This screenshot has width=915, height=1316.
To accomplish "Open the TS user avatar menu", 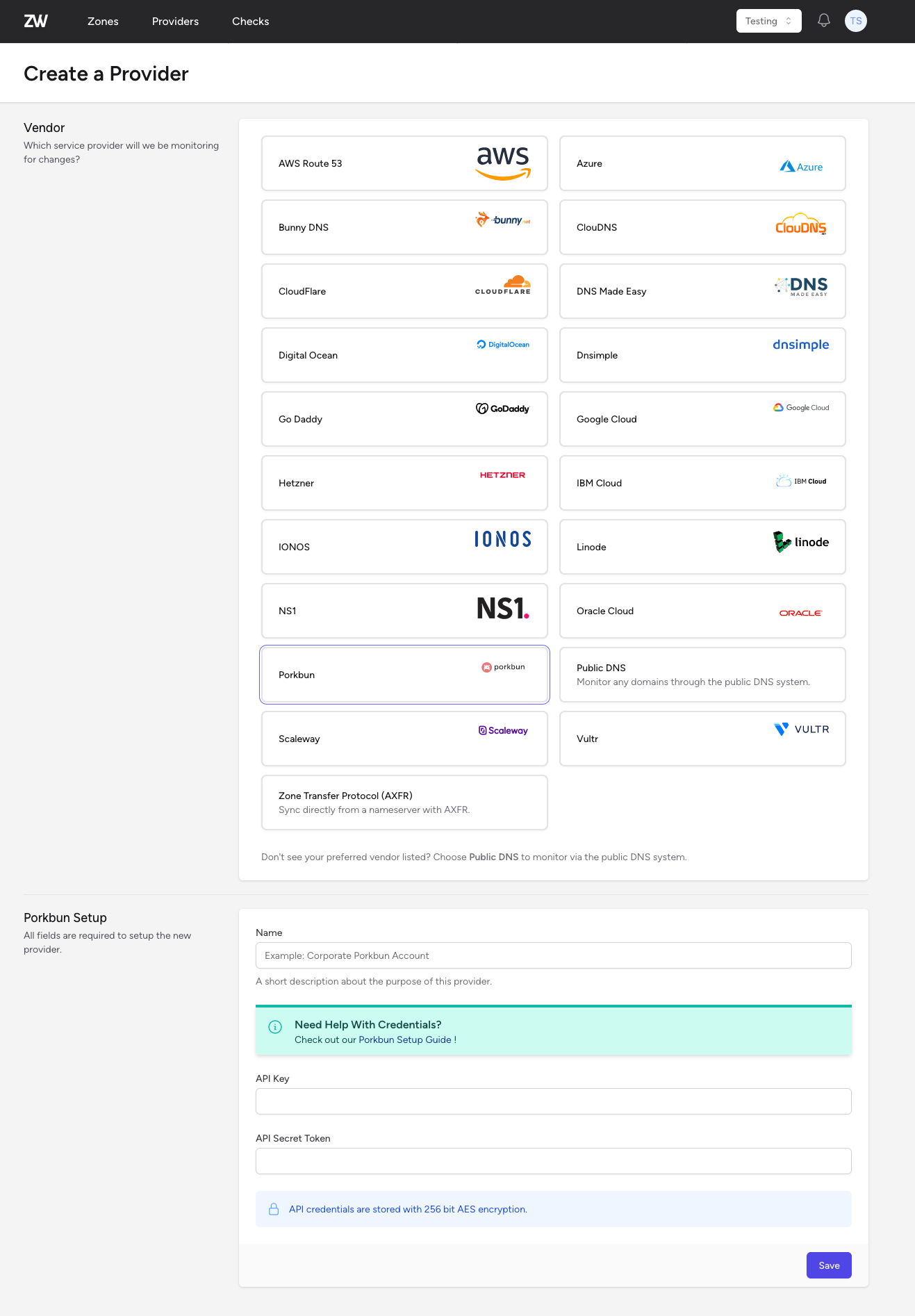I will [855, 21].
